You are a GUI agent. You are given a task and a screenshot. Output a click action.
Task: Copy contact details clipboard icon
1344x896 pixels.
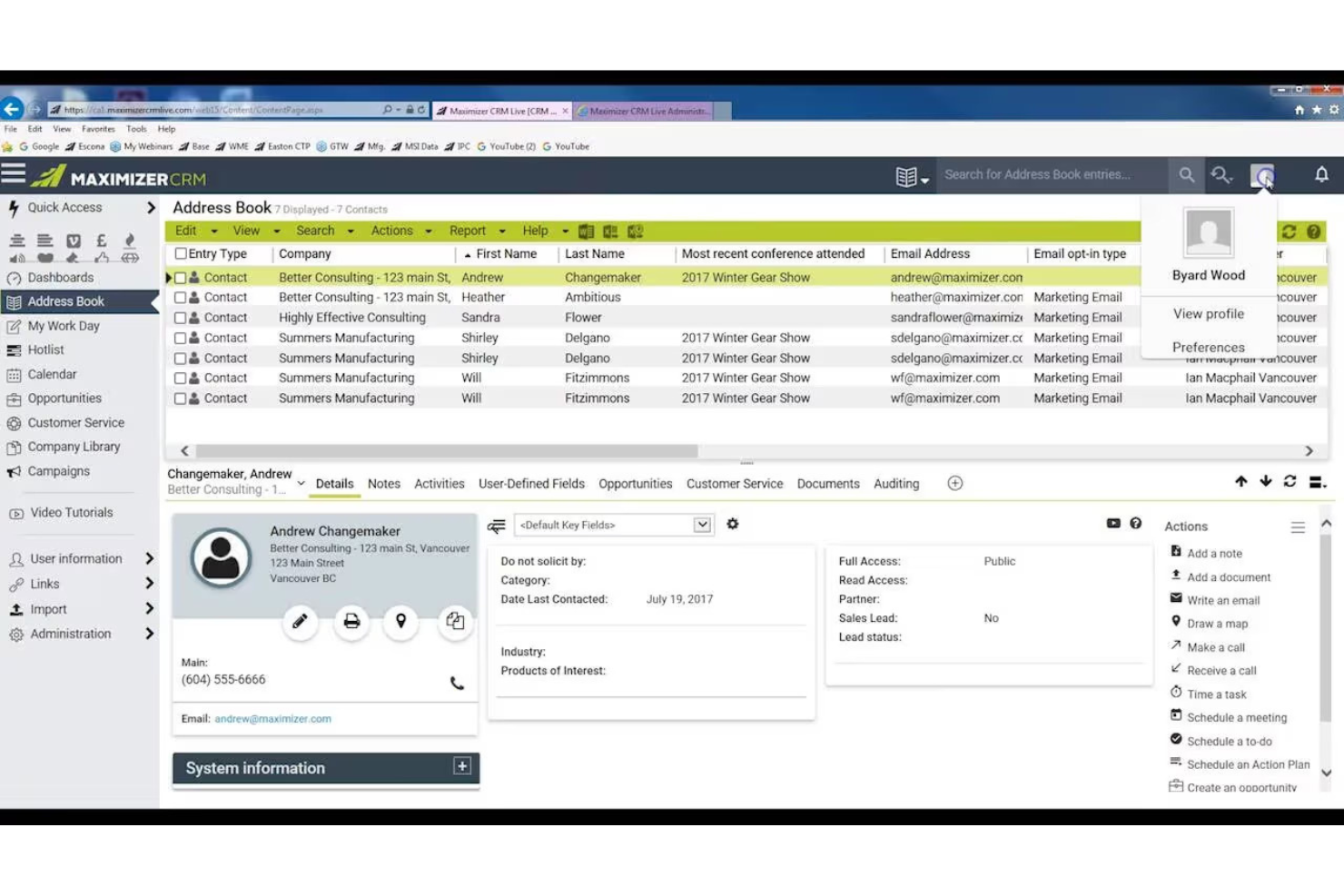click(455, 622)
